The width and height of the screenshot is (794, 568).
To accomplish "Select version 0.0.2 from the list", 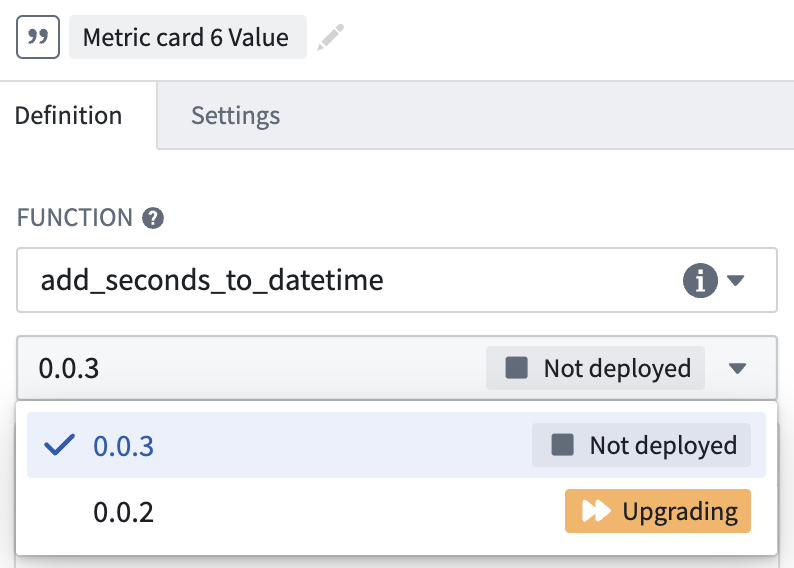I will point(396,511).
